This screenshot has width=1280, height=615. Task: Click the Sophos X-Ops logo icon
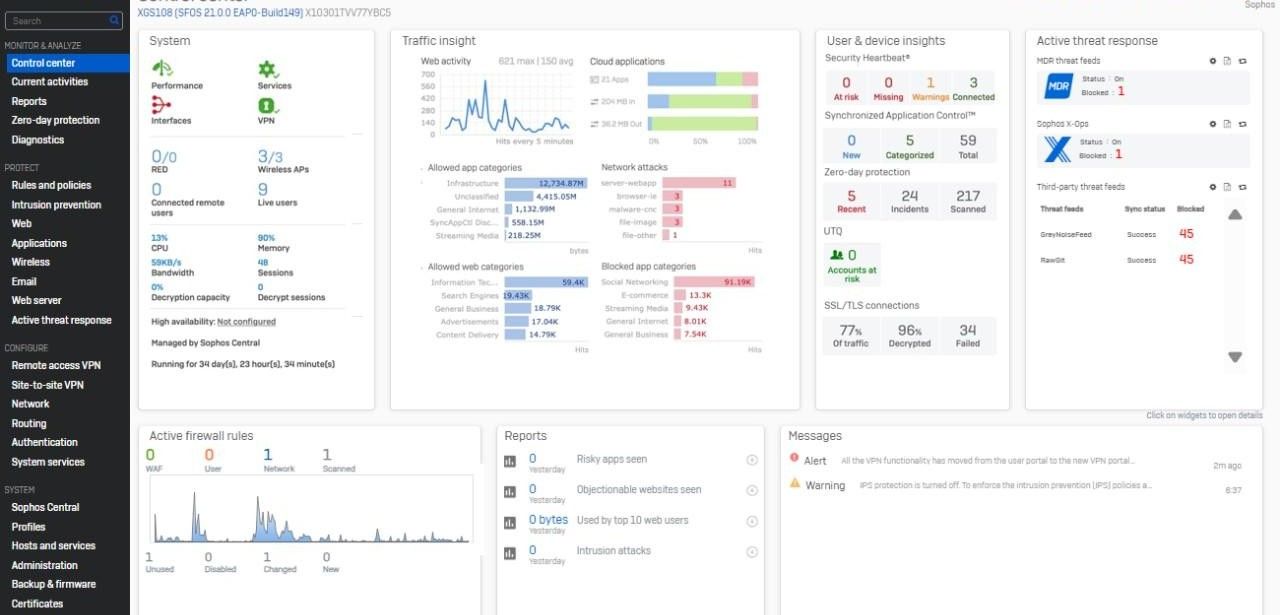click(x=1058, y=149)
